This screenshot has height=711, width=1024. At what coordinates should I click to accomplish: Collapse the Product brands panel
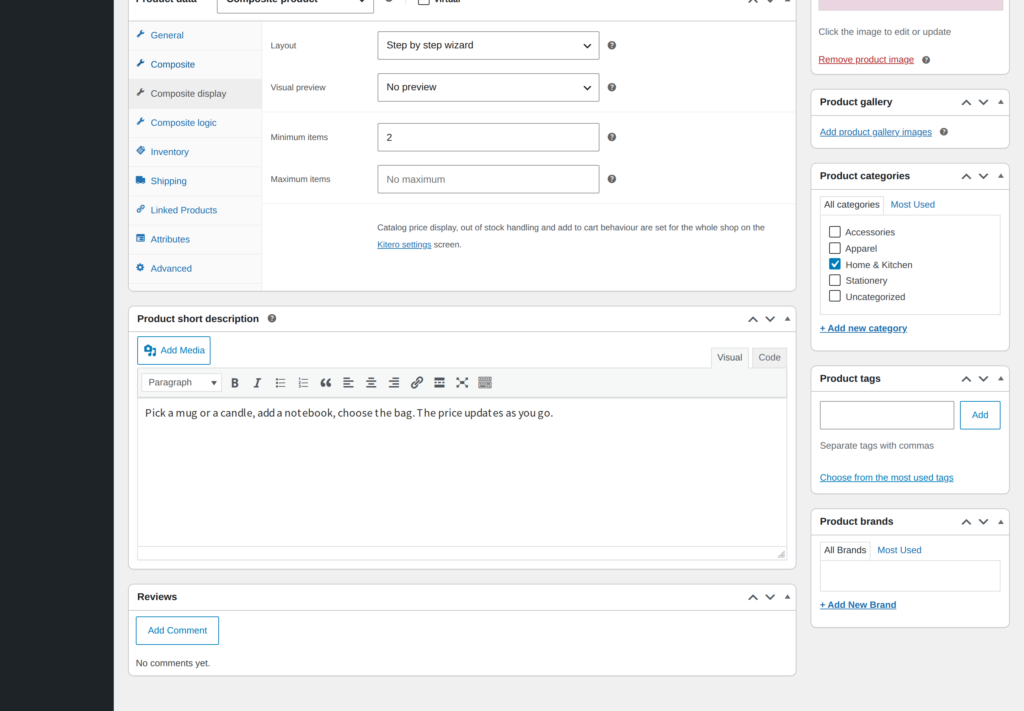[1000, 521]
